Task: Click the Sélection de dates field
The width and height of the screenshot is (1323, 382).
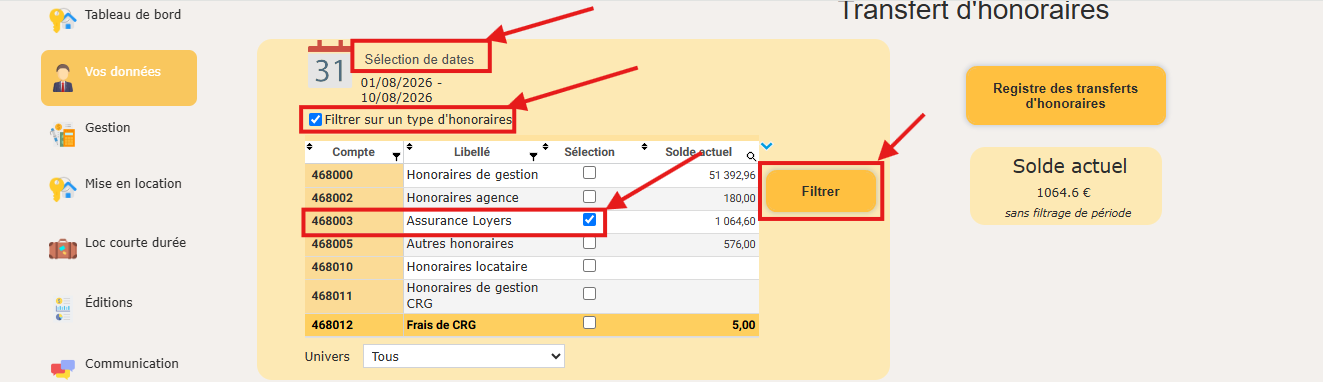Action: pyautogui.click(x=420, y=59)
